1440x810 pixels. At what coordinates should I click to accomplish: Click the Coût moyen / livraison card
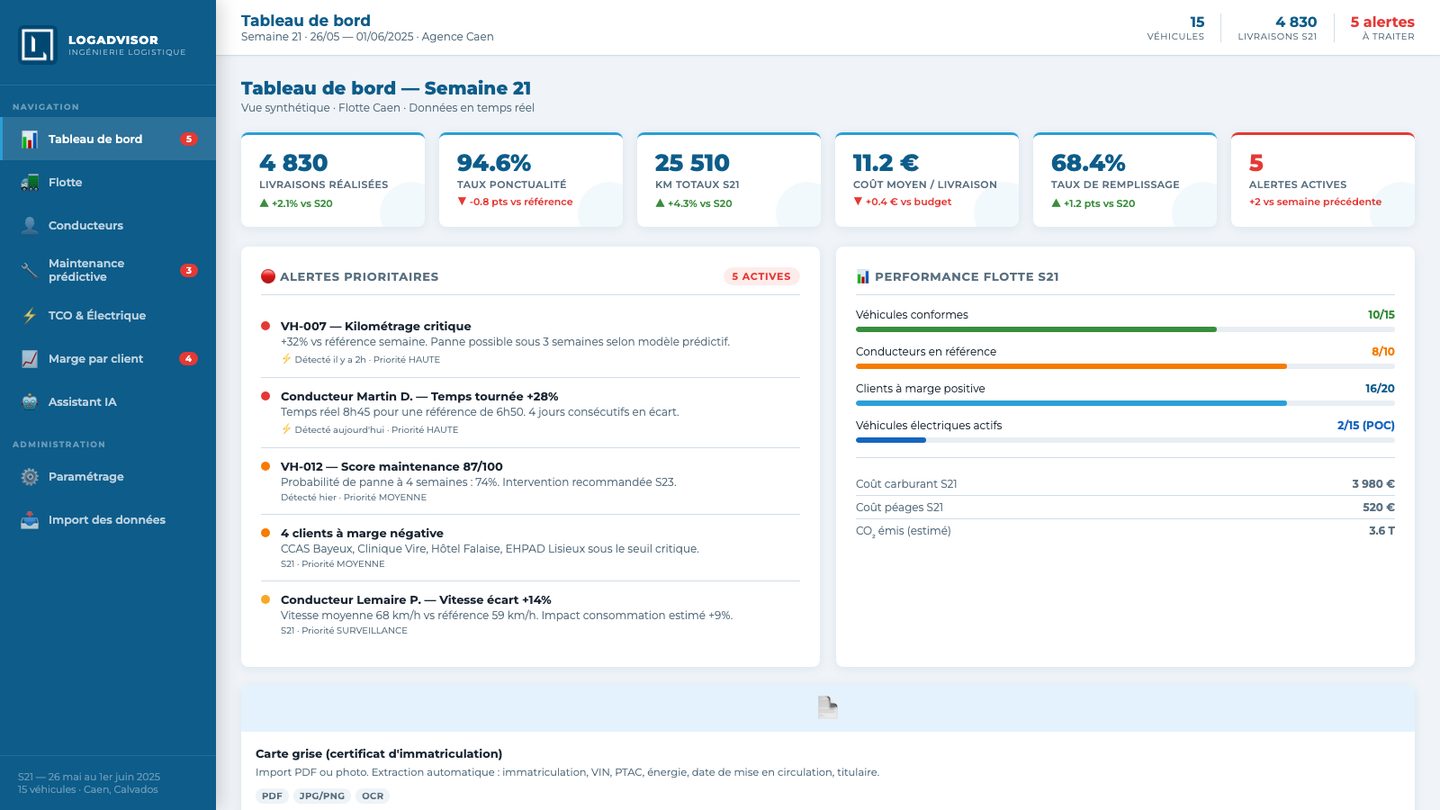coord(927,180)
